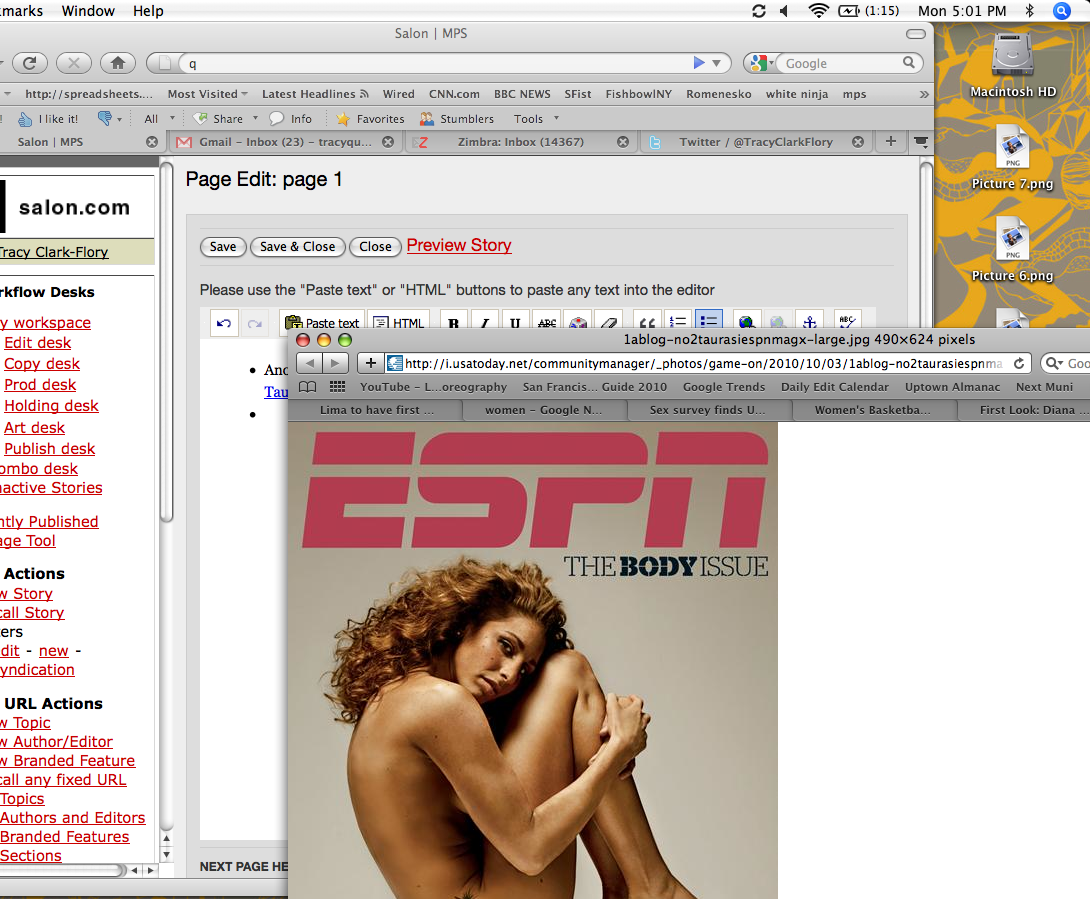Open the search engine selector dropdown

click(x=763, y=63)
